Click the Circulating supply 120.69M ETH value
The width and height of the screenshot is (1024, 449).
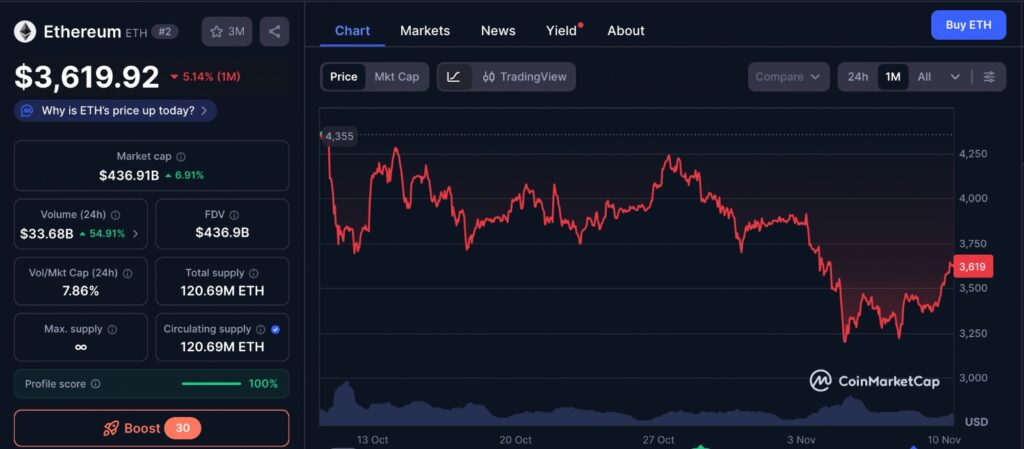222,347
